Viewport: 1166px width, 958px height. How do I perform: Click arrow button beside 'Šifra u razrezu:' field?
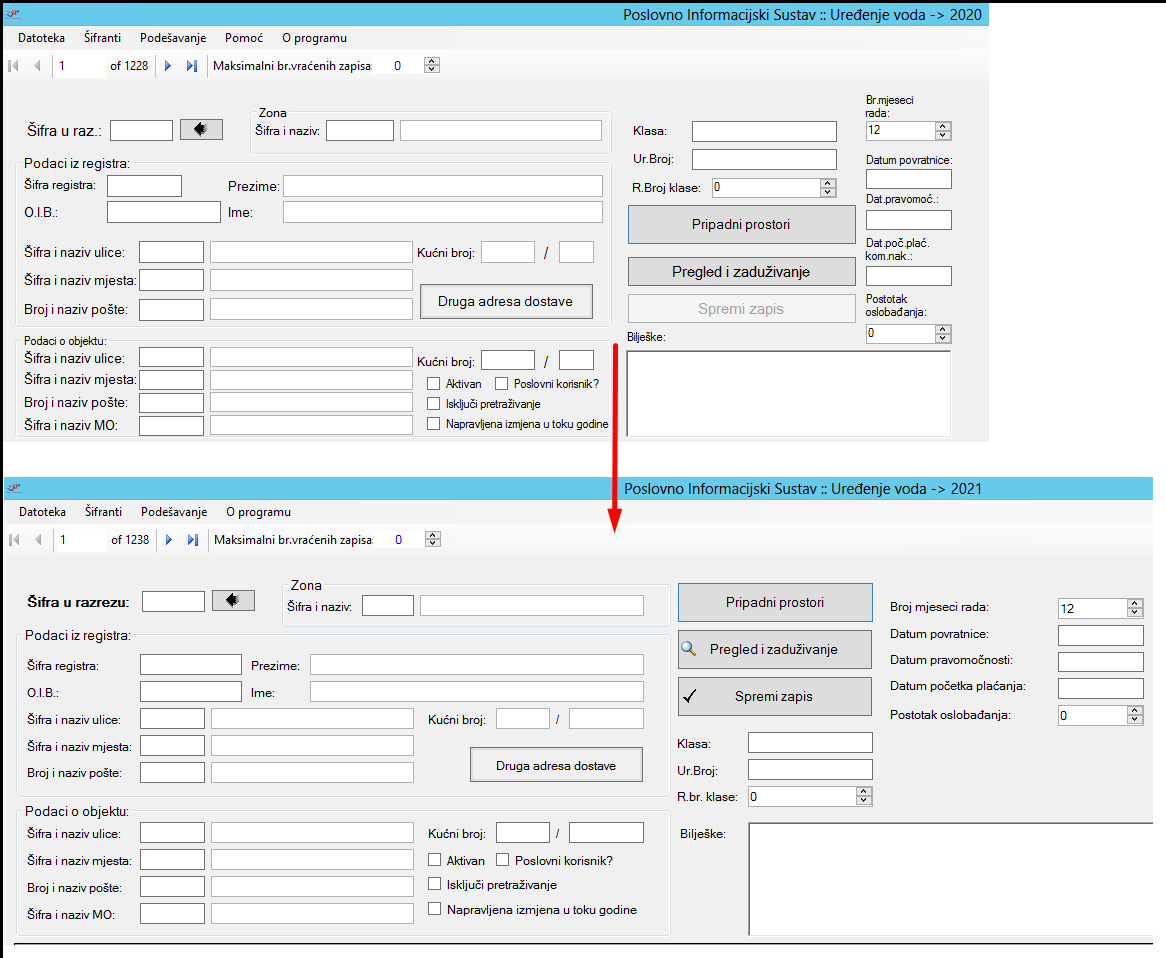point(233,600)
